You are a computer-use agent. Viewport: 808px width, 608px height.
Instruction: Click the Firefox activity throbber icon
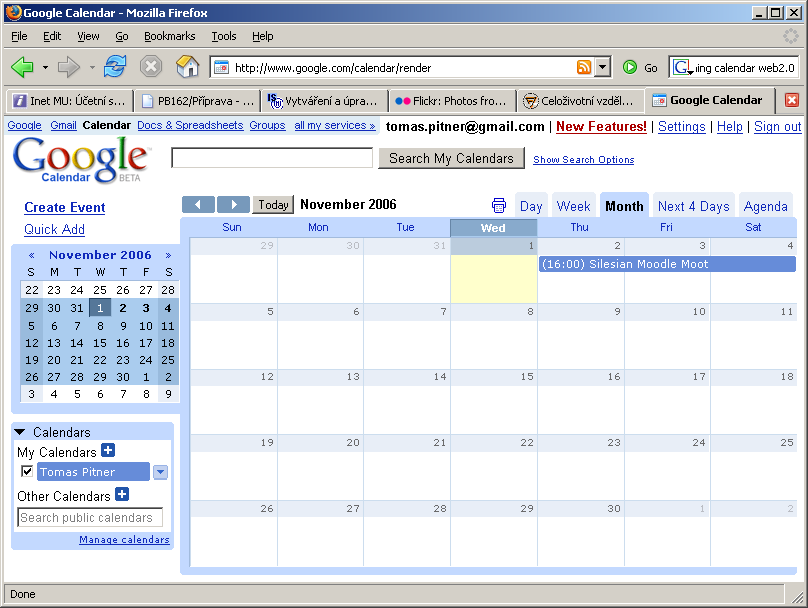(790, 36)
